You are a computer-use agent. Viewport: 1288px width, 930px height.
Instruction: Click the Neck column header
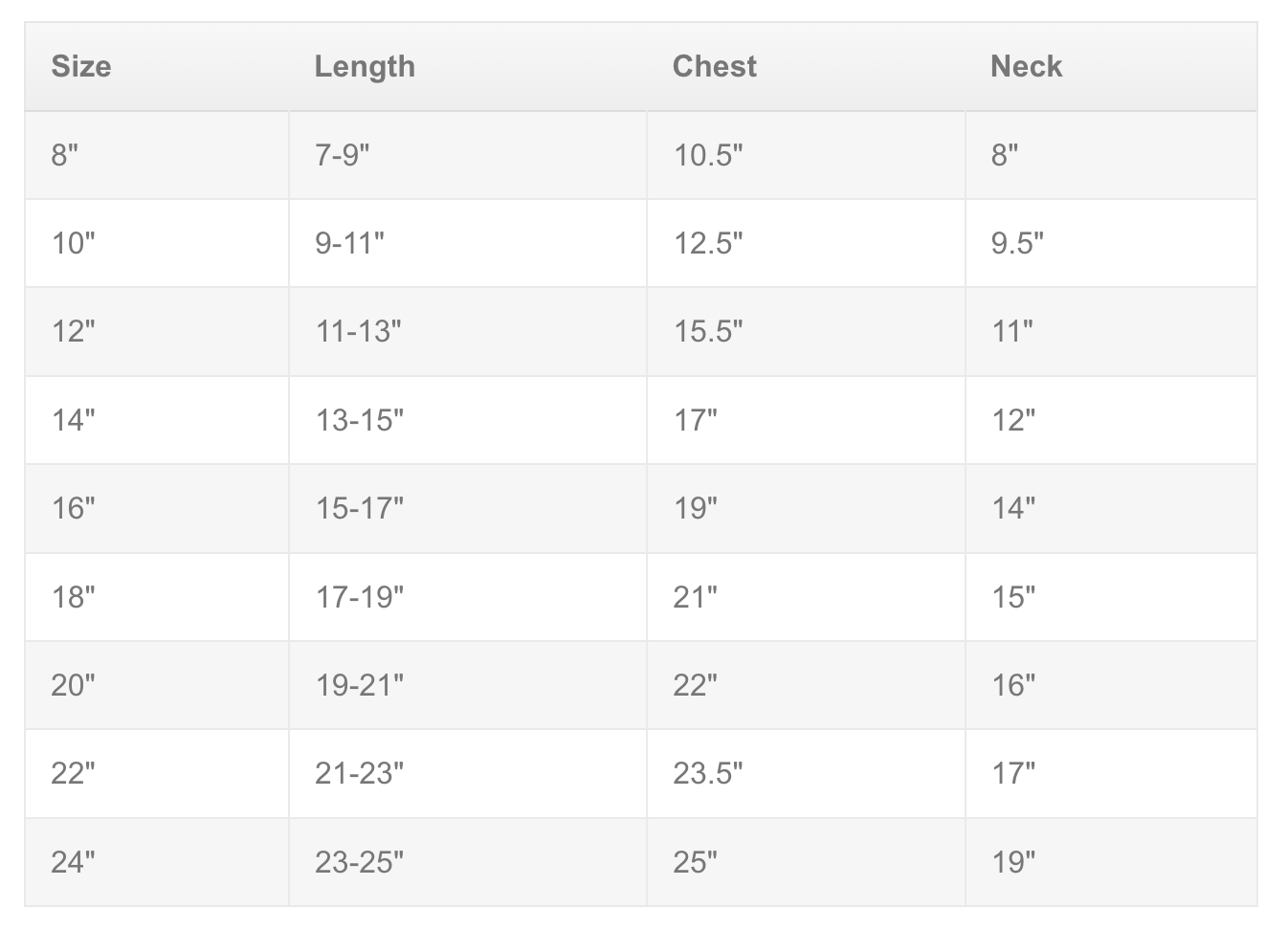[x=1026, y=66]
